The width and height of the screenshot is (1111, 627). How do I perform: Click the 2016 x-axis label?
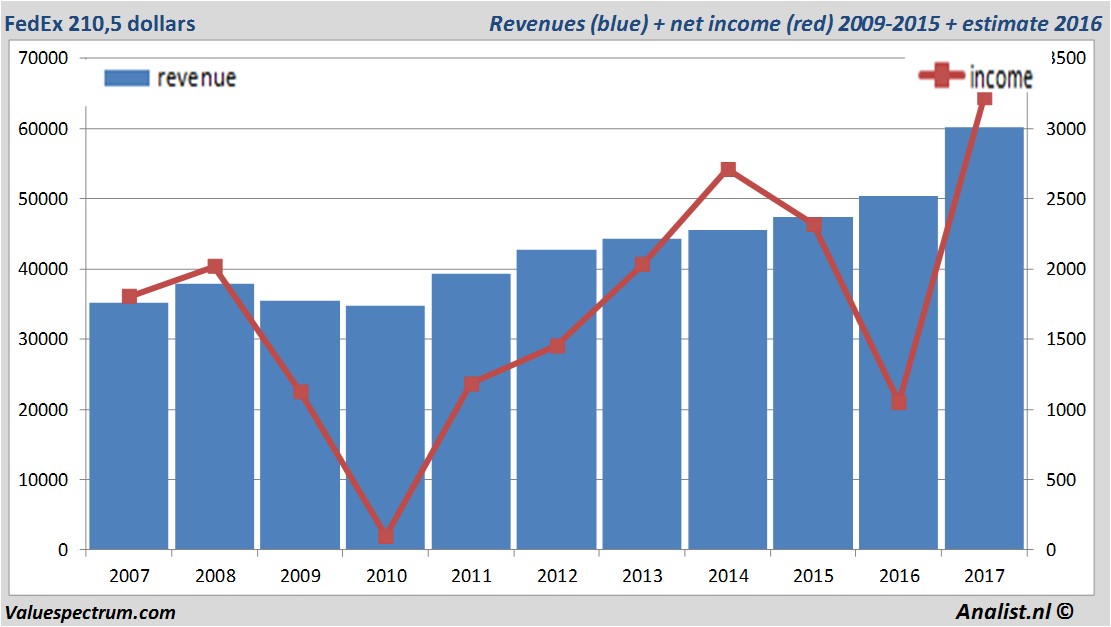click(x=899, y=575)
